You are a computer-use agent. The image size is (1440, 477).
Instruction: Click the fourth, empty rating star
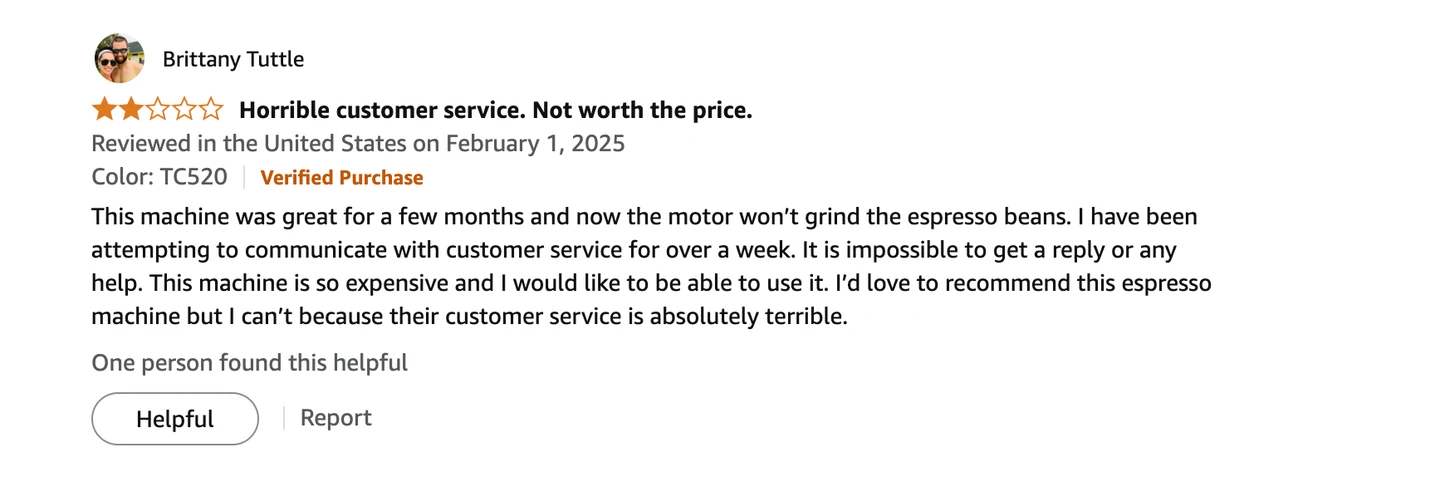pyautogui.click(x=184, y=109)
